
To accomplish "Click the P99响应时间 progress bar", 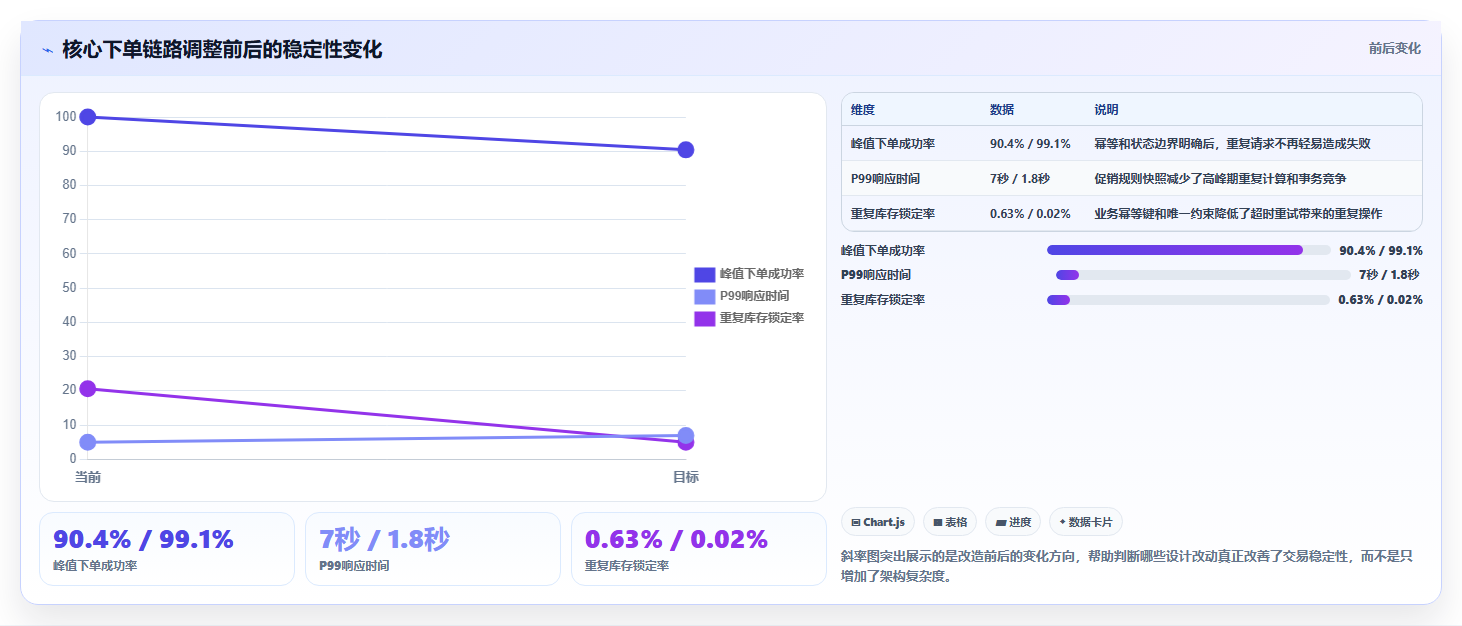I will point(1203,275).
